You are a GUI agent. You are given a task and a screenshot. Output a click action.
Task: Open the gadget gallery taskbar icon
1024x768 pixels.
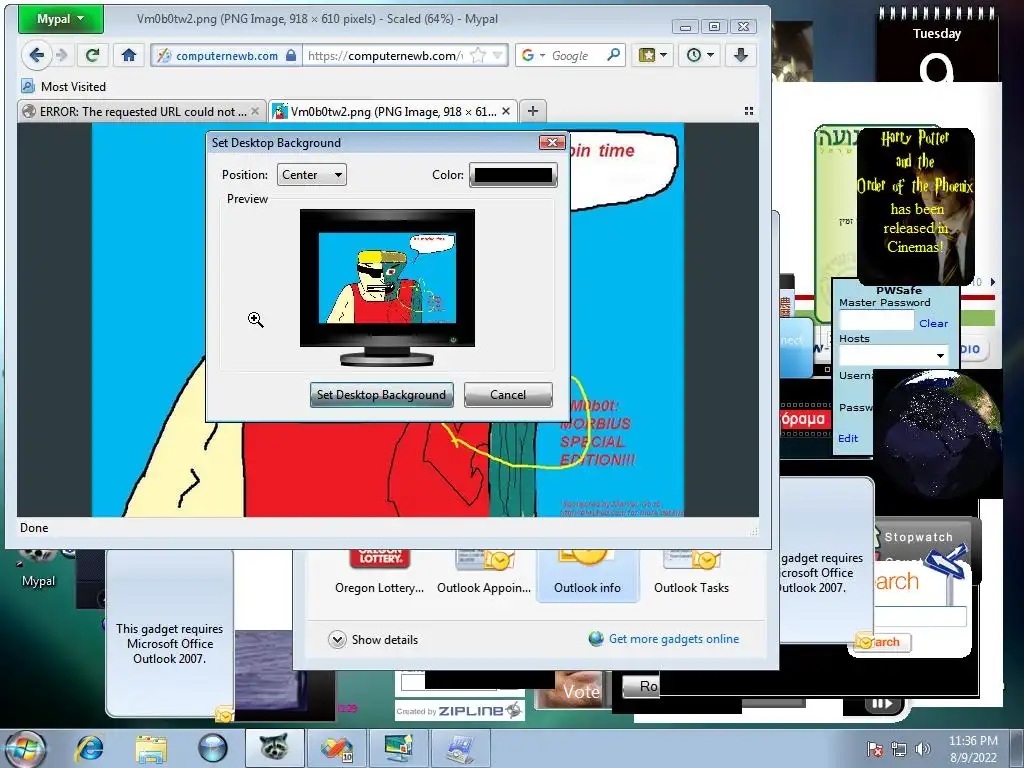pyautogui.click(x=336, y=748)
